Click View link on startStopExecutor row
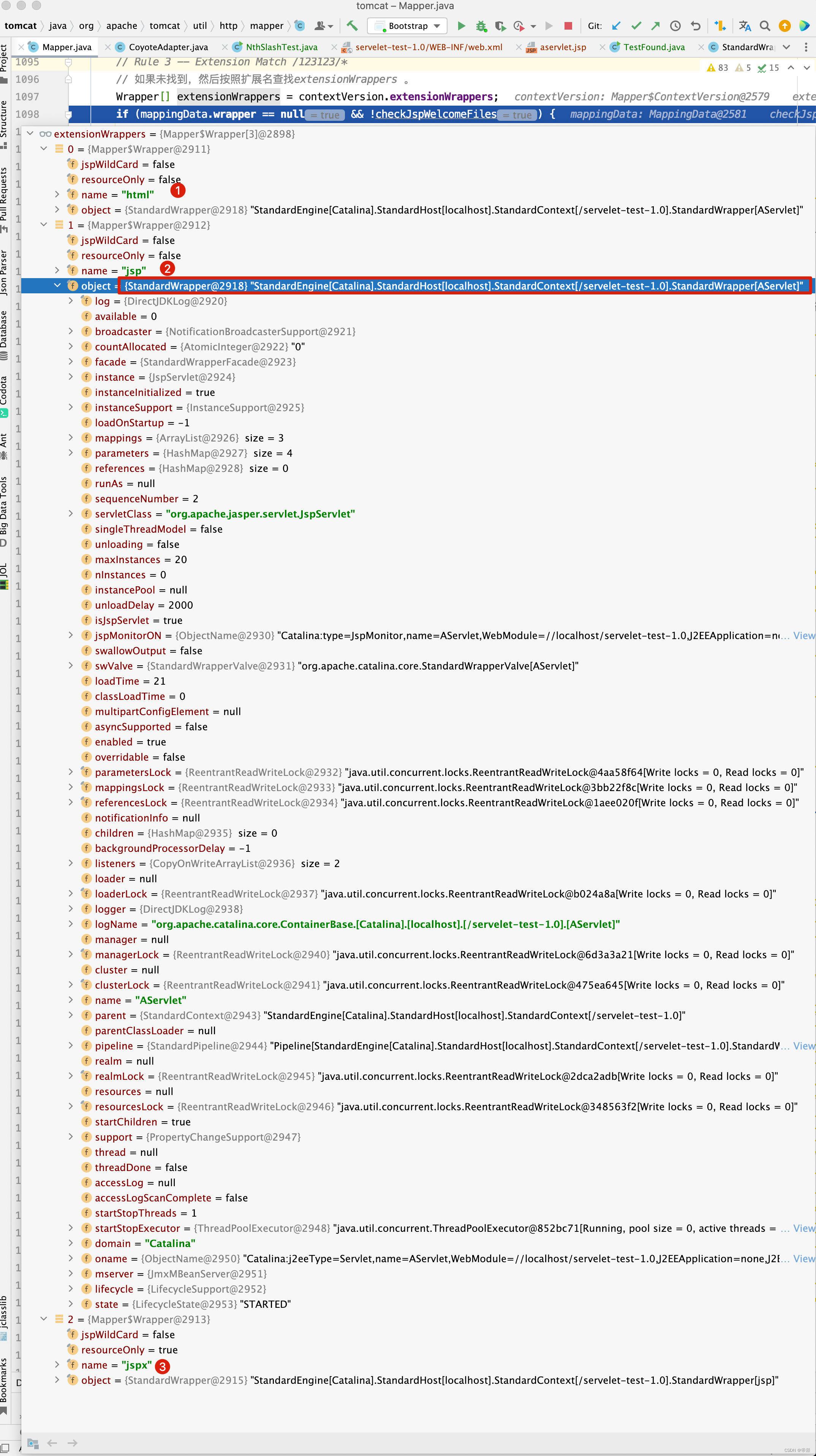Viewport: 816px width, 1456px height. [x=803, y=1228]
